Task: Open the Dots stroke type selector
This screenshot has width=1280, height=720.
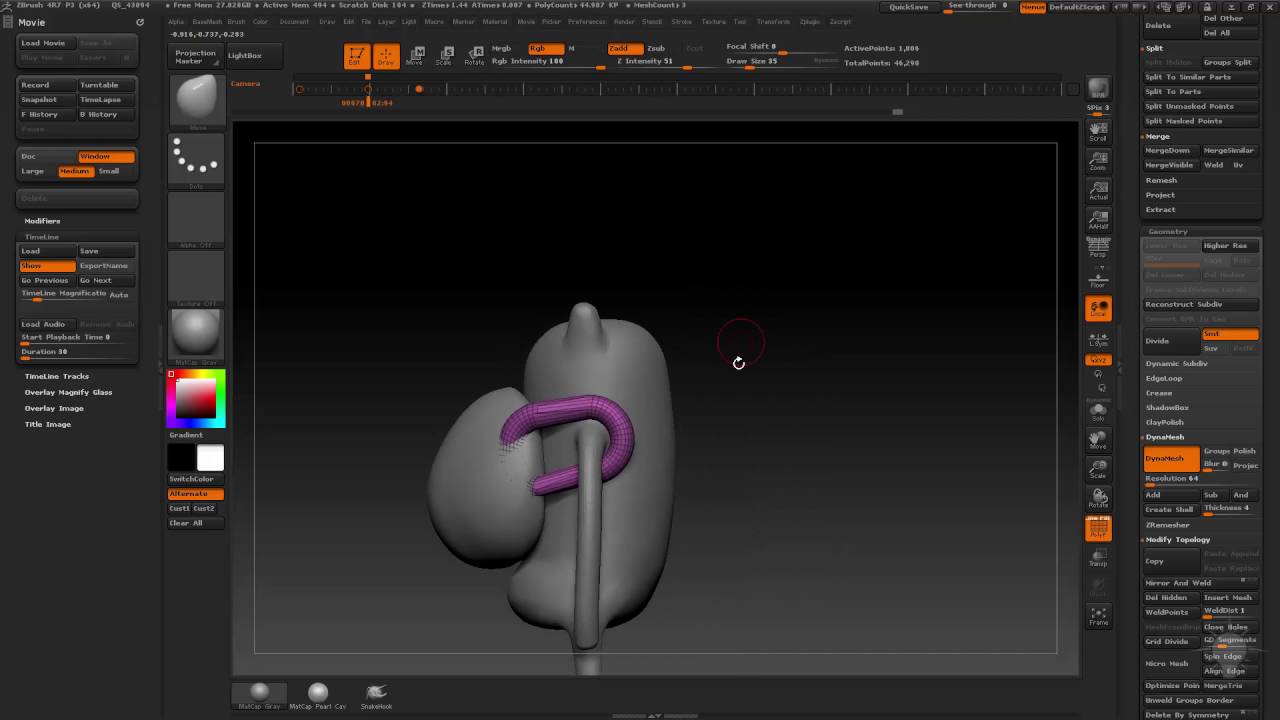Action: pyautogui.click(x=196, y=160)
